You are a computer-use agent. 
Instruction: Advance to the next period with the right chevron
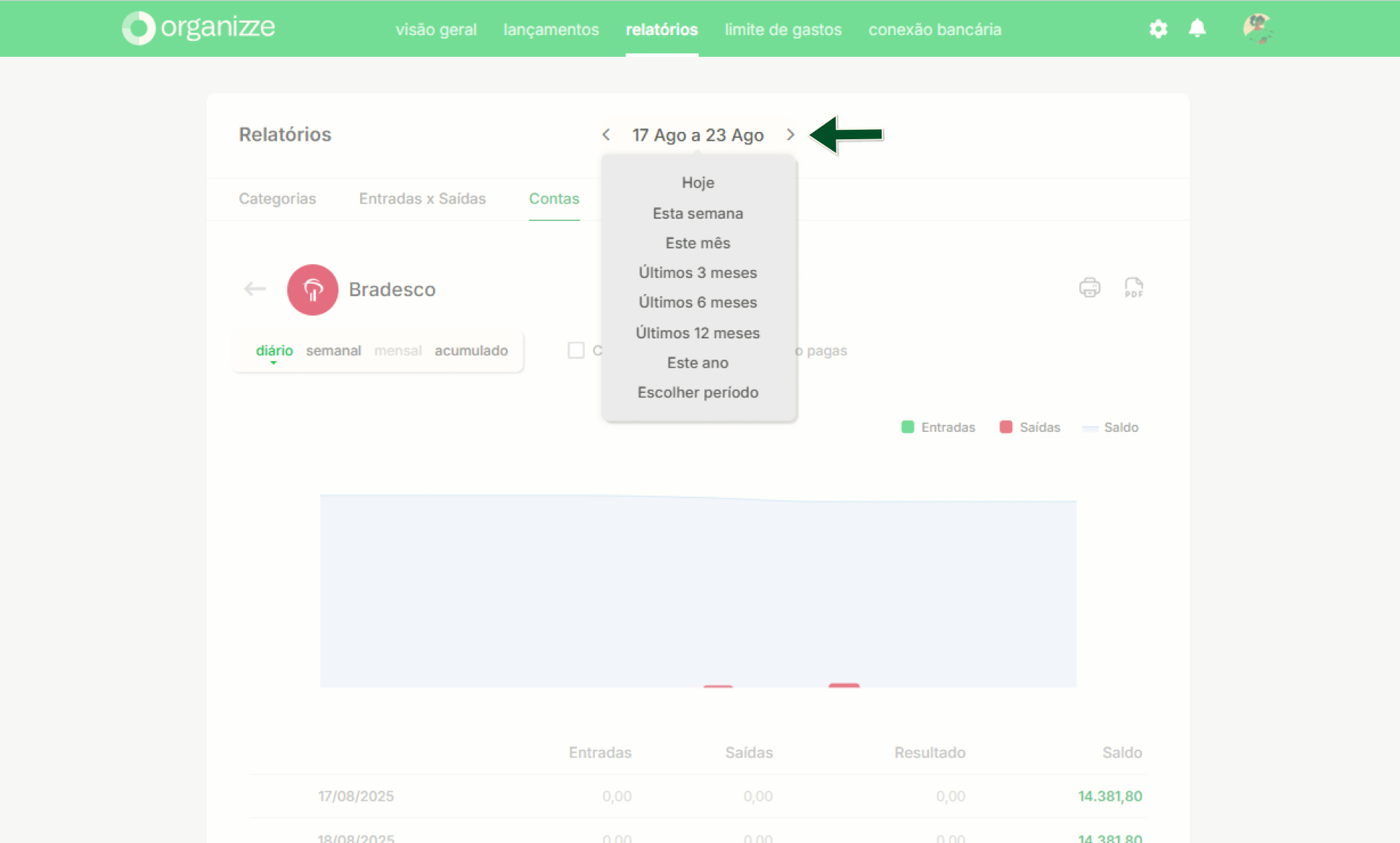click(790, 135)
